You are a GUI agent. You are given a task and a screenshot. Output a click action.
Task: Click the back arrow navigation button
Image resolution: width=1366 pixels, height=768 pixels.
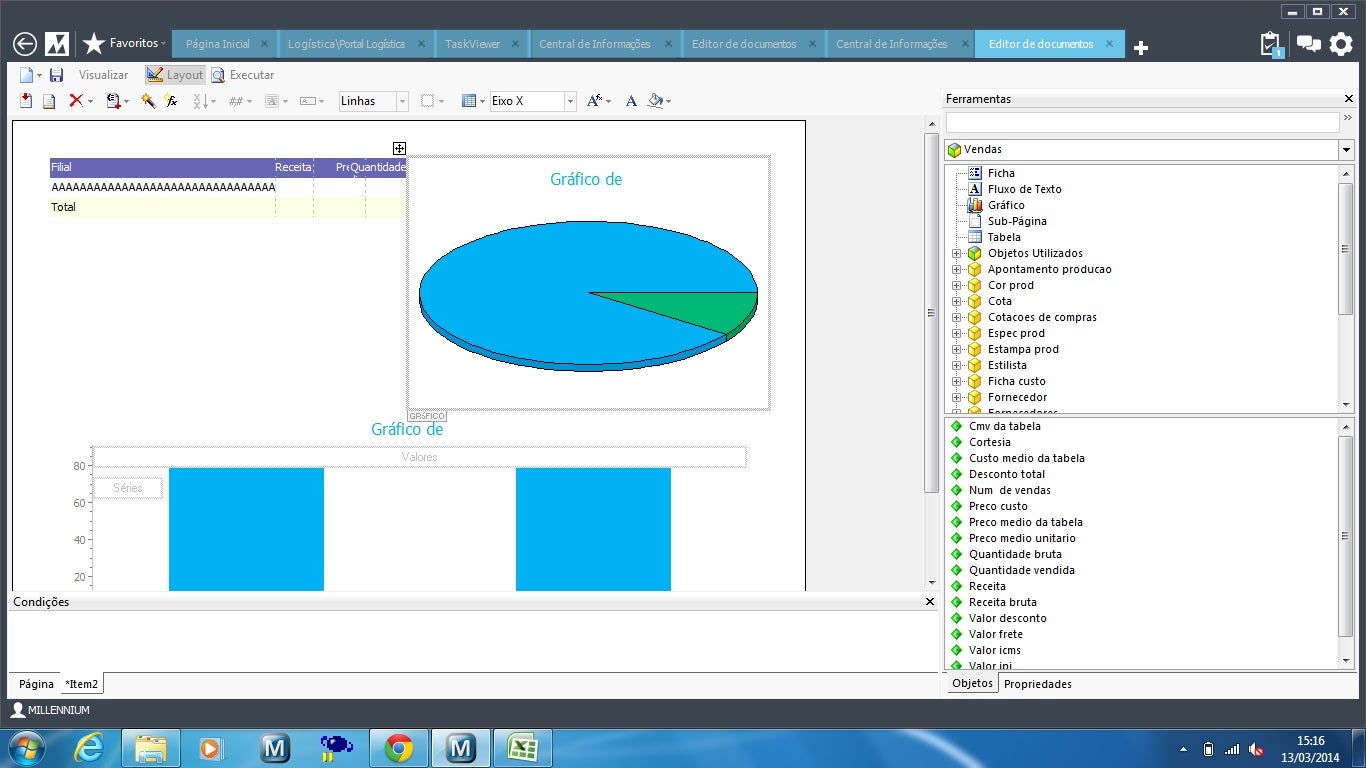(25, 44)
